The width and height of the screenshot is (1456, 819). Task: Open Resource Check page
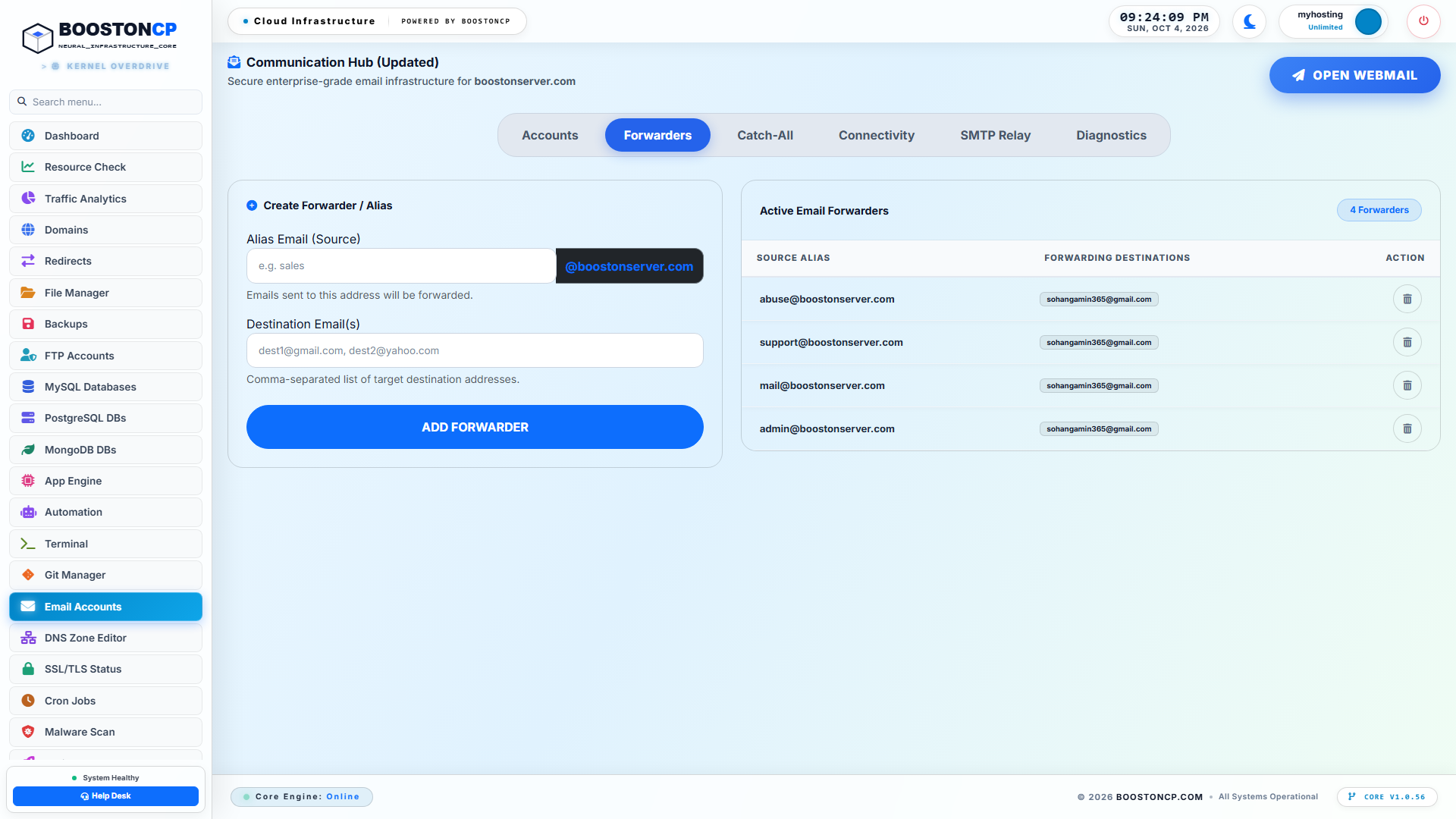[105, 167]
